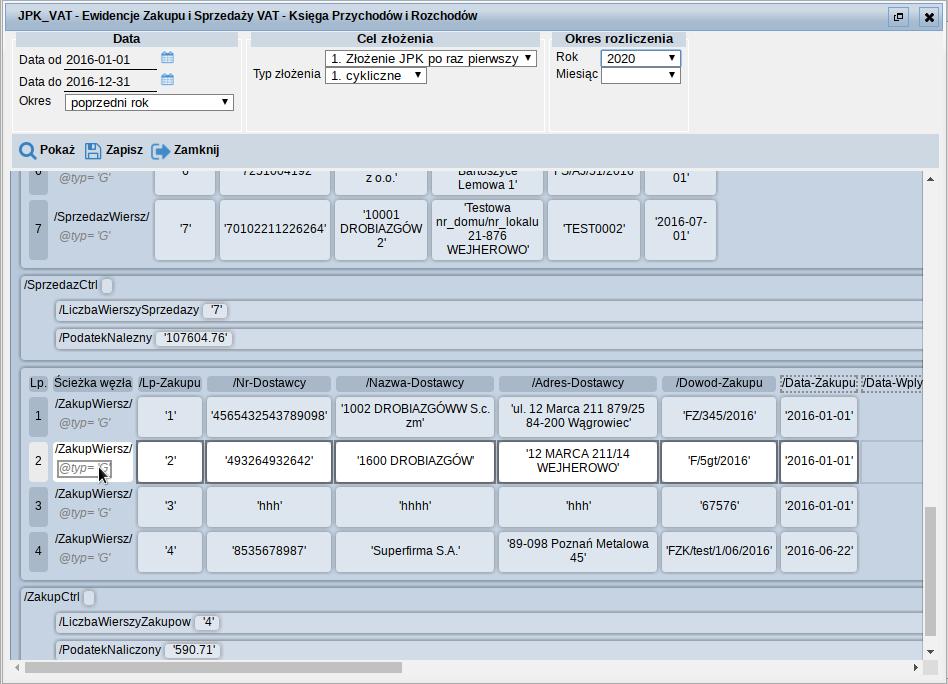Click the 'TEST0002' sales document cell
The image size is (948, 684).
click(594, 229)
